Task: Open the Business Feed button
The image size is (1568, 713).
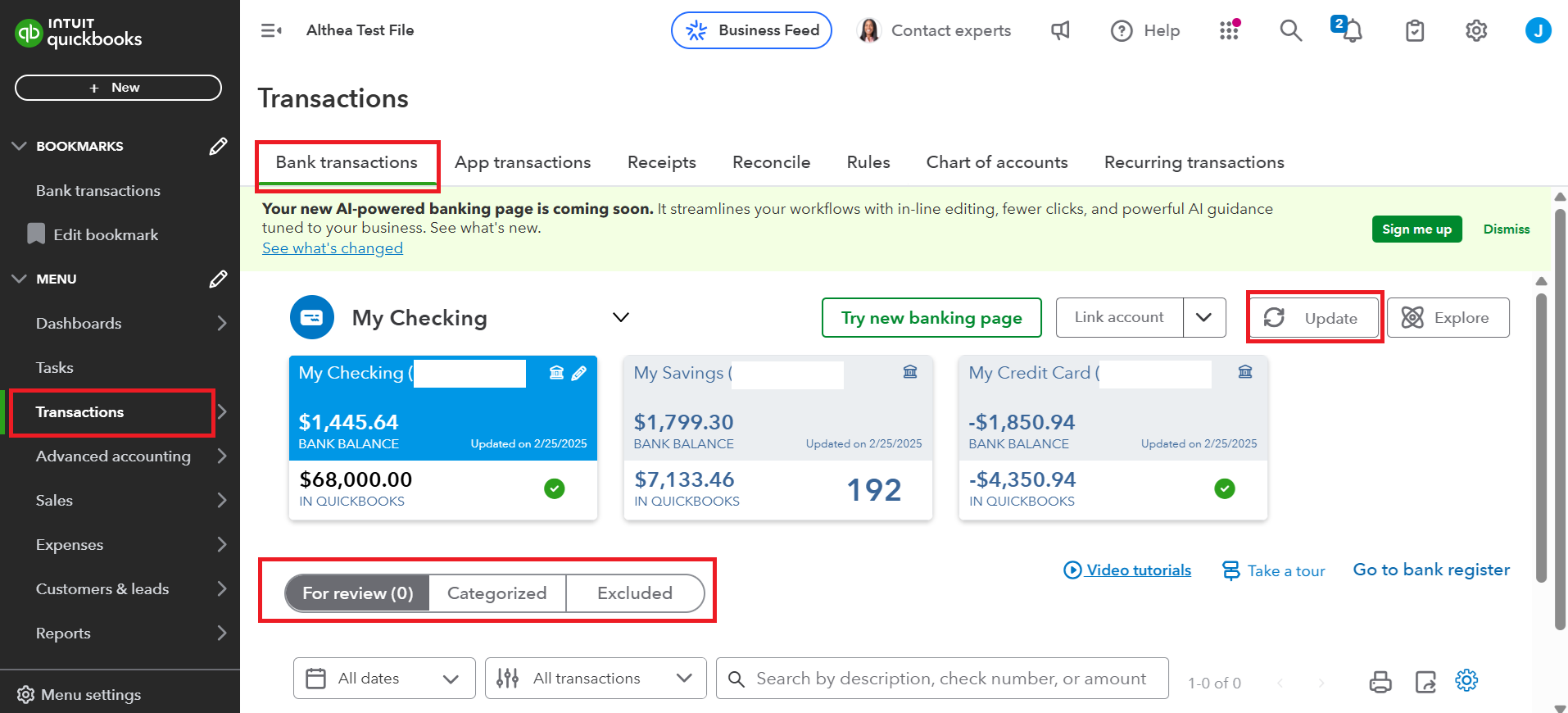Action: point(751,30)
